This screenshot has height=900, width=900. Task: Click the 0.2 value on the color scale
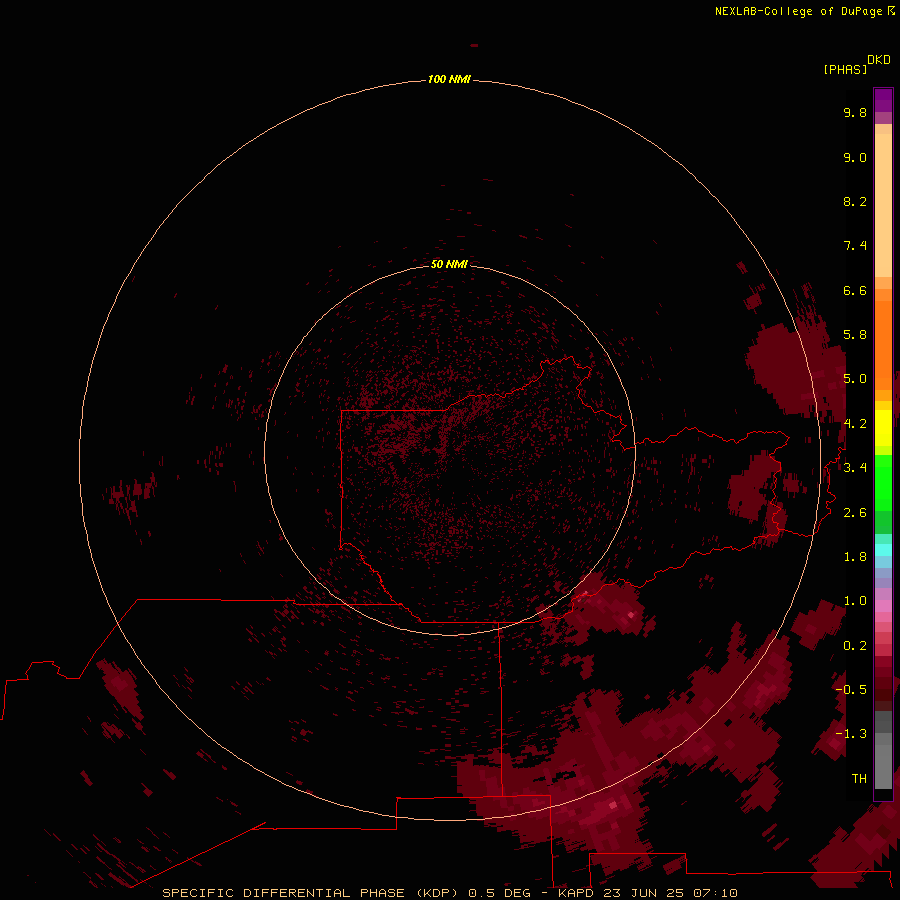[855, 646]
